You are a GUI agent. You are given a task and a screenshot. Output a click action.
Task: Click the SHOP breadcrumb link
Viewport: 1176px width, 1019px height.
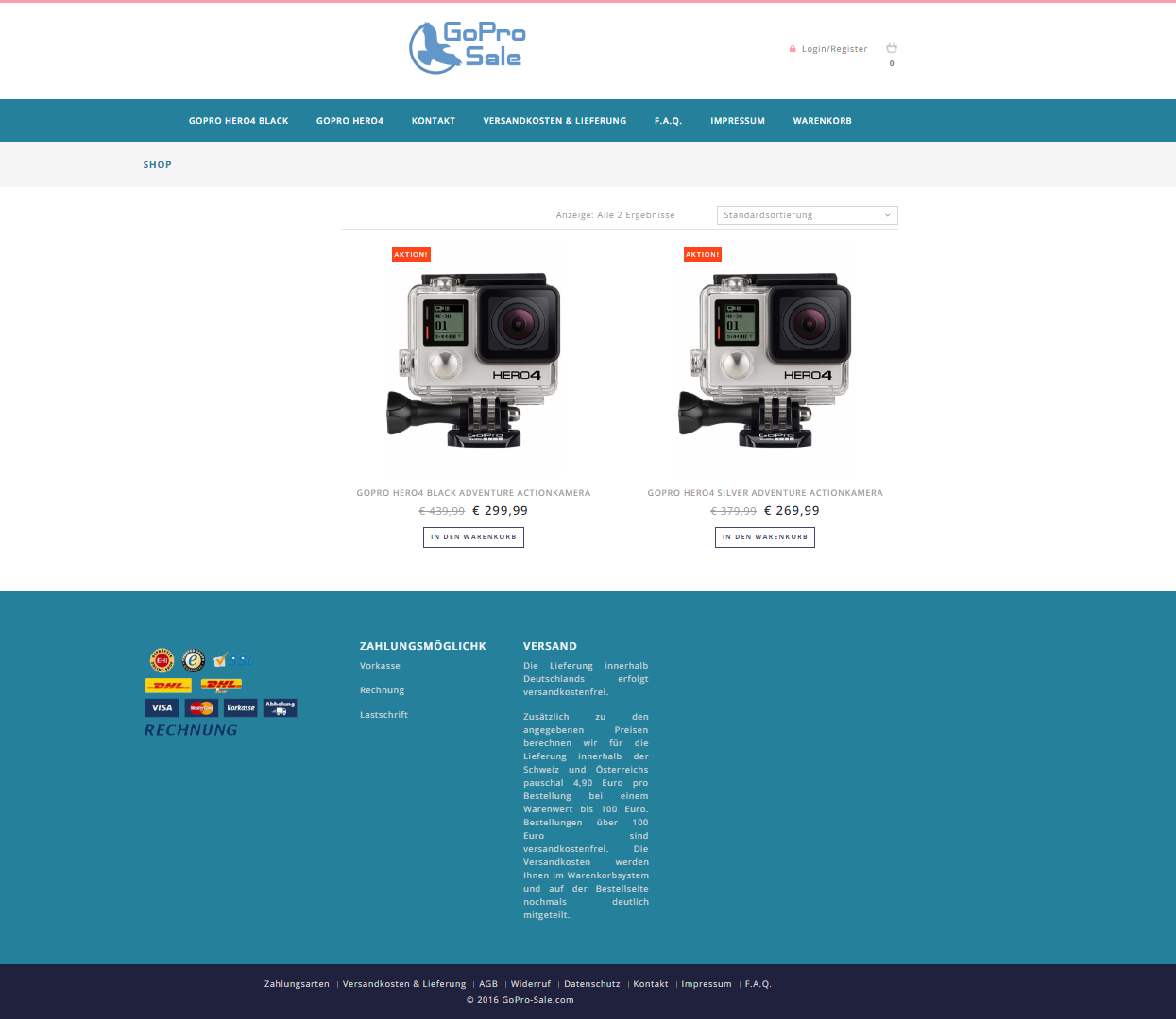(x=158, y=164)
